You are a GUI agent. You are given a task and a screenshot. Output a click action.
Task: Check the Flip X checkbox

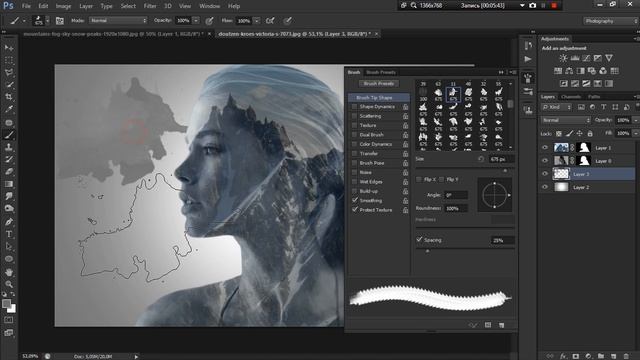pyautogui.click(x=419, y=180)
